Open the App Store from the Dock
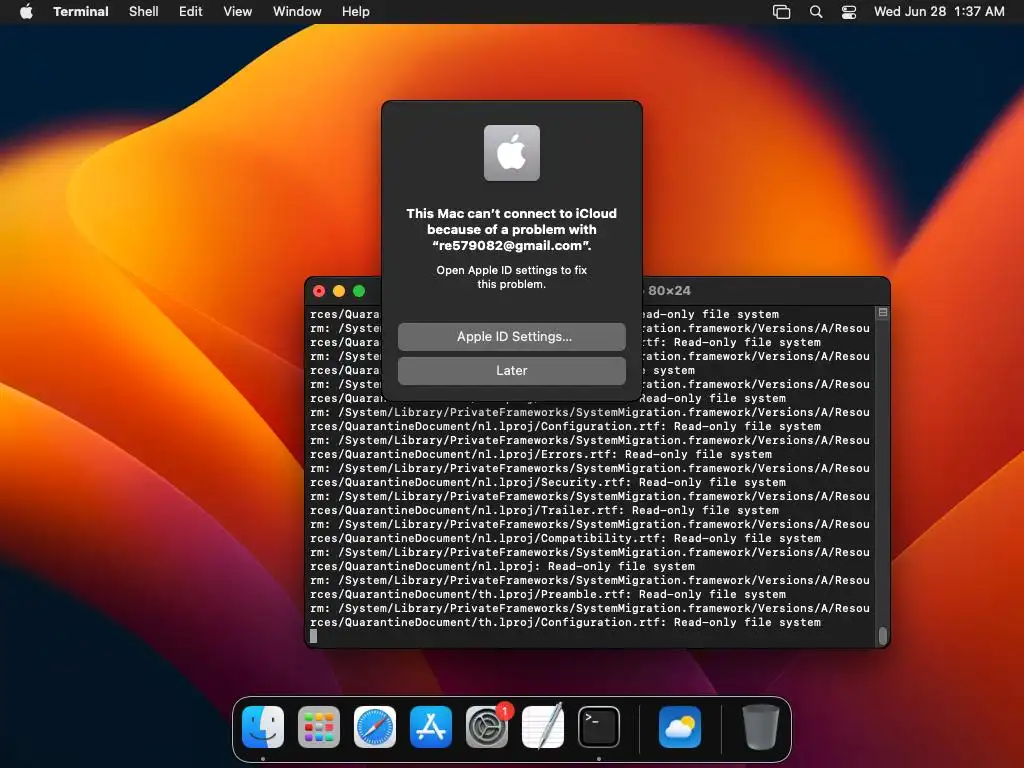The width and height of the screenshot is (1024, 768). 431,726
